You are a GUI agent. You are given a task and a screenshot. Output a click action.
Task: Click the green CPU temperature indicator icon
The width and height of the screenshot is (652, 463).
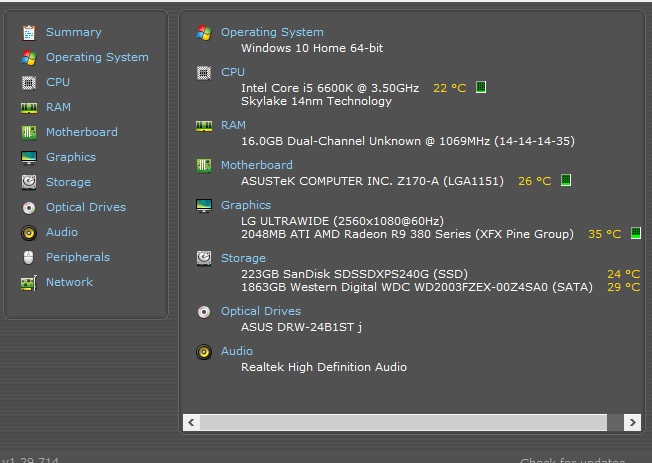(x=481, y=87)
